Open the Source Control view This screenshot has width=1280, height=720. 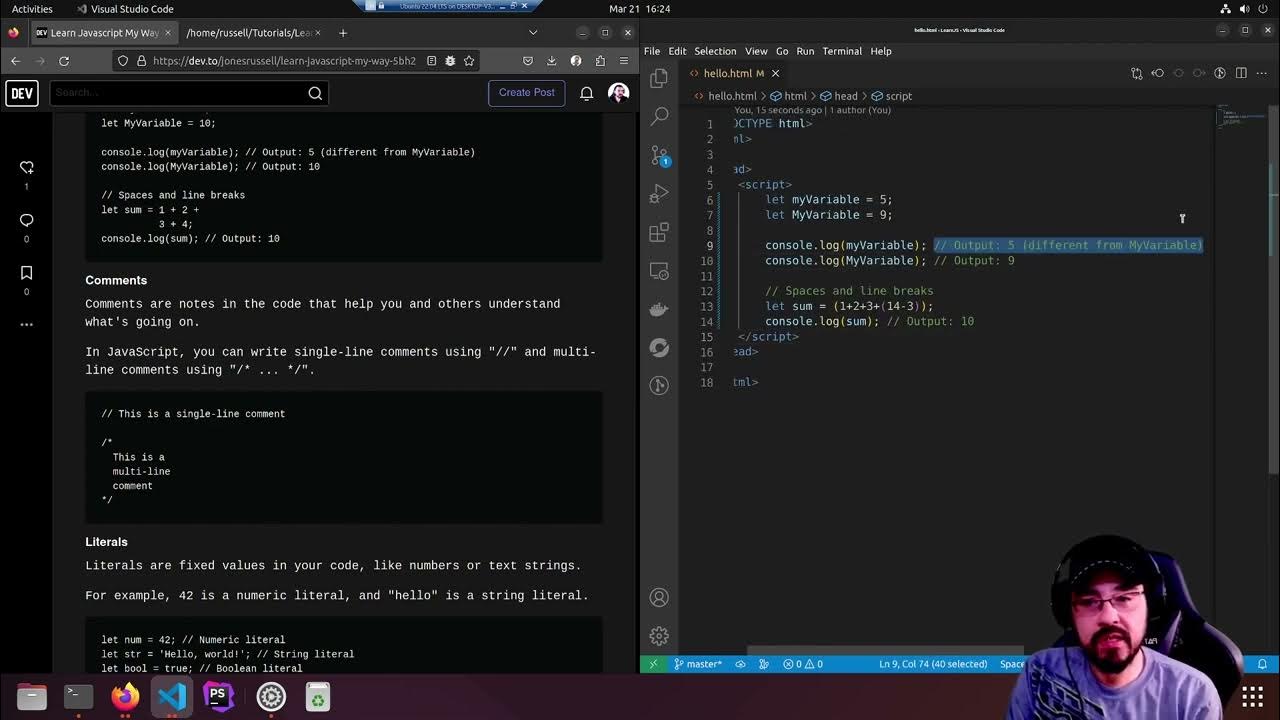[659, 155]
